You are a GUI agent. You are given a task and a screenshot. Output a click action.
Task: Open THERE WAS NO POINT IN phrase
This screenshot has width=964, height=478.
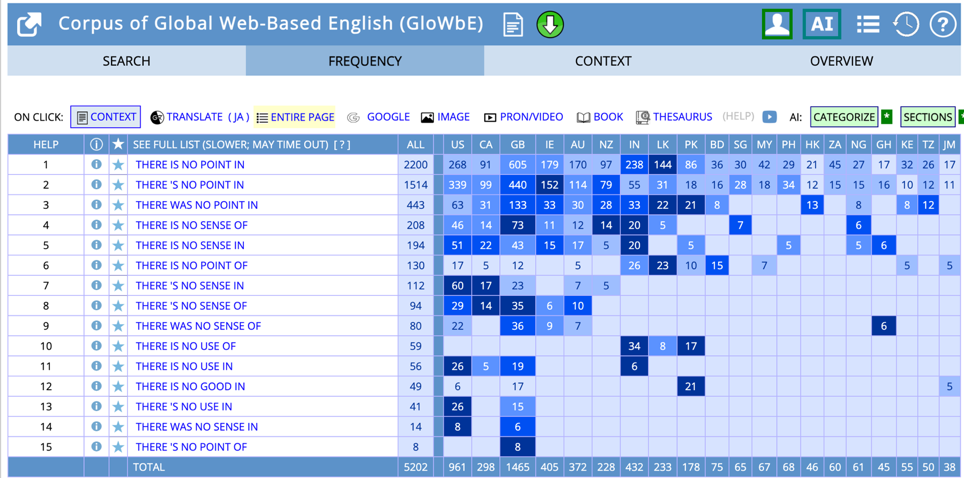click(x=197, y=205)
